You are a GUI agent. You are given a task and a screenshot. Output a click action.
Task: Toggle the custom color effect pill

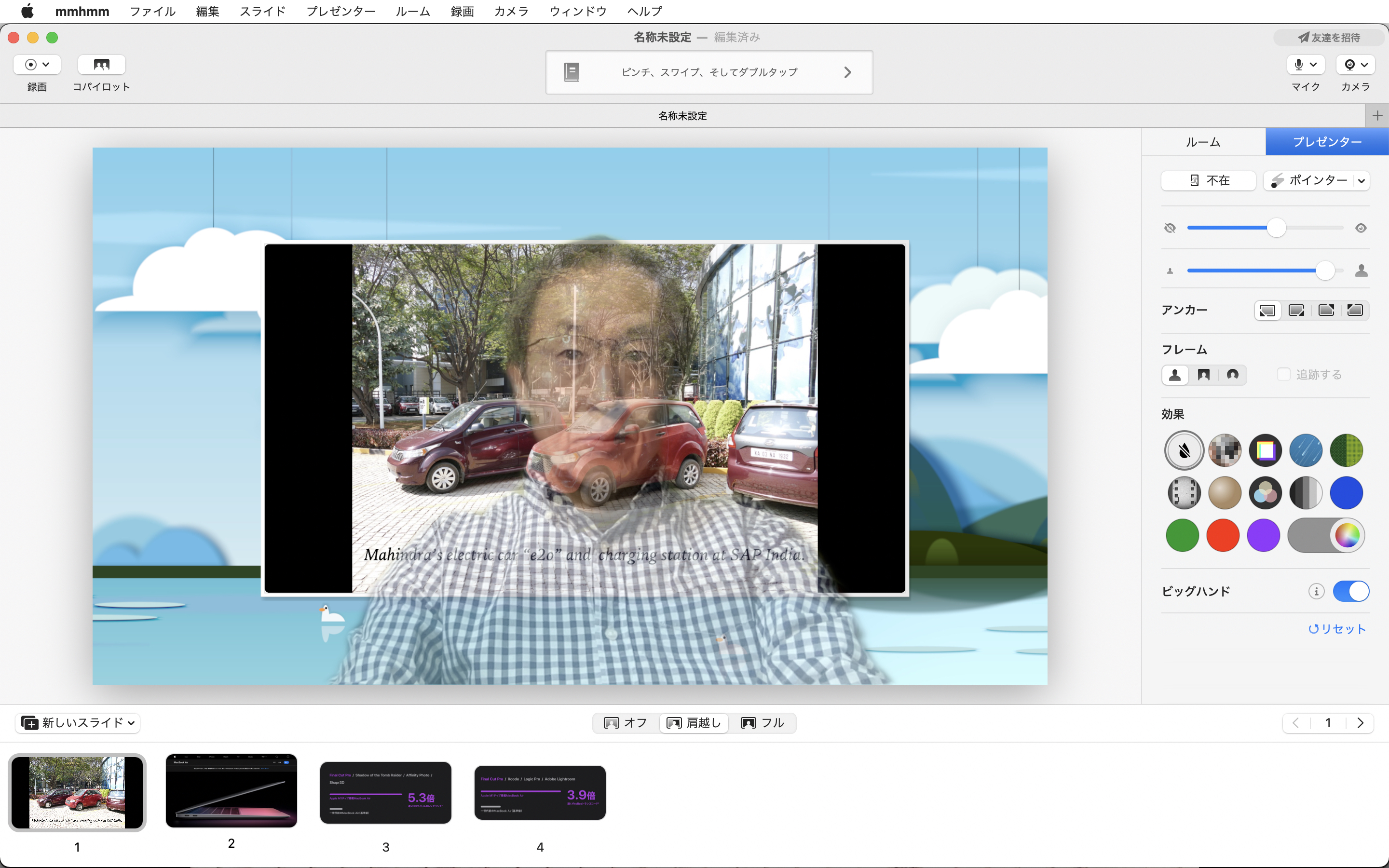[1326, 536]
